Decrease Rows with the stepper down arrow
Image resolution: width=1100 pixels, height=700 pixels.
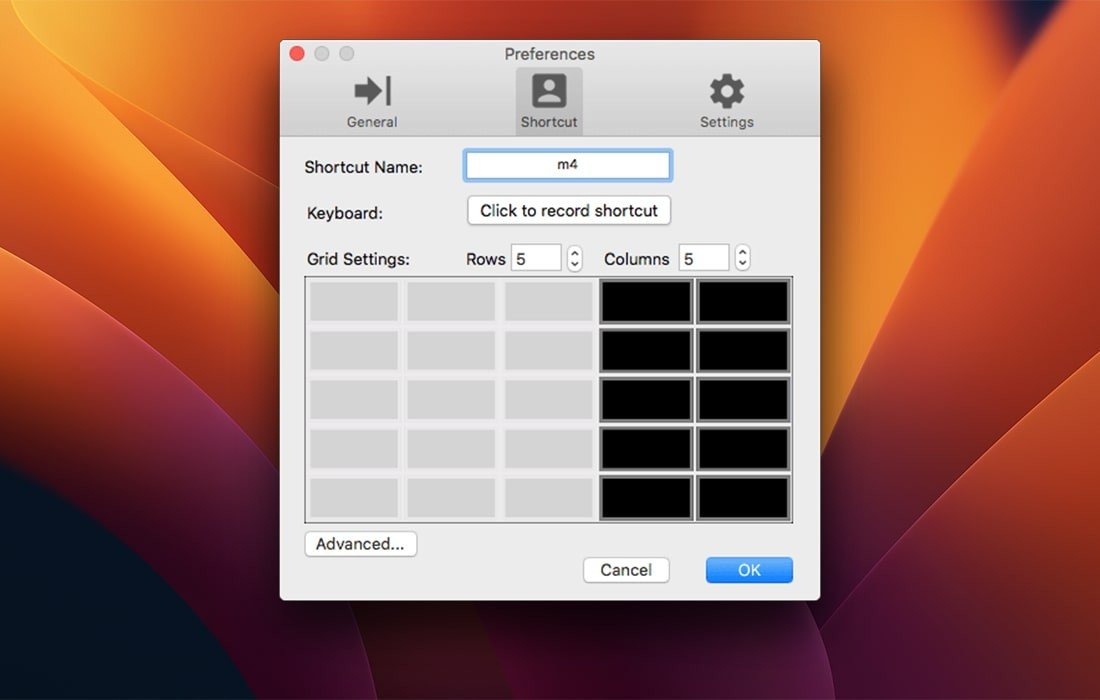coord(574,265)
